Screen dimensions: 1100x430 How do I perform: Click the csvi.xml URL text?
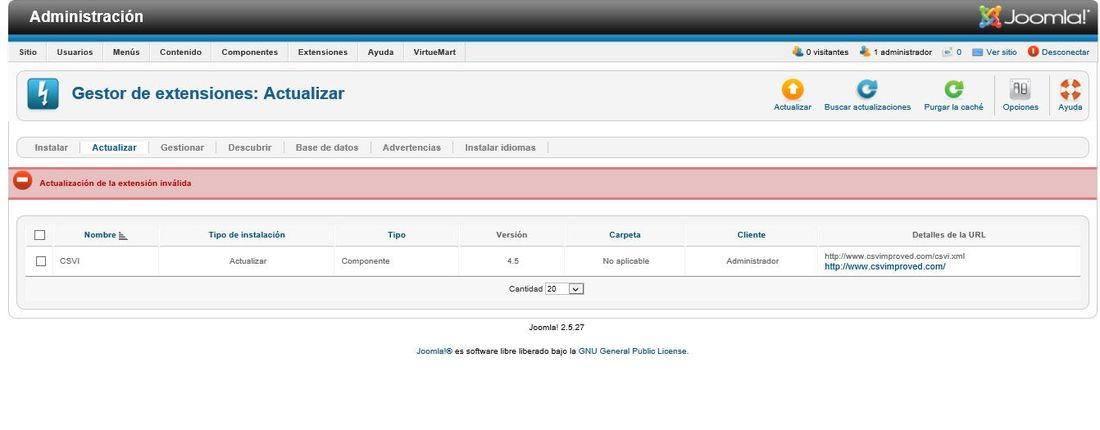tap(894, 256)
